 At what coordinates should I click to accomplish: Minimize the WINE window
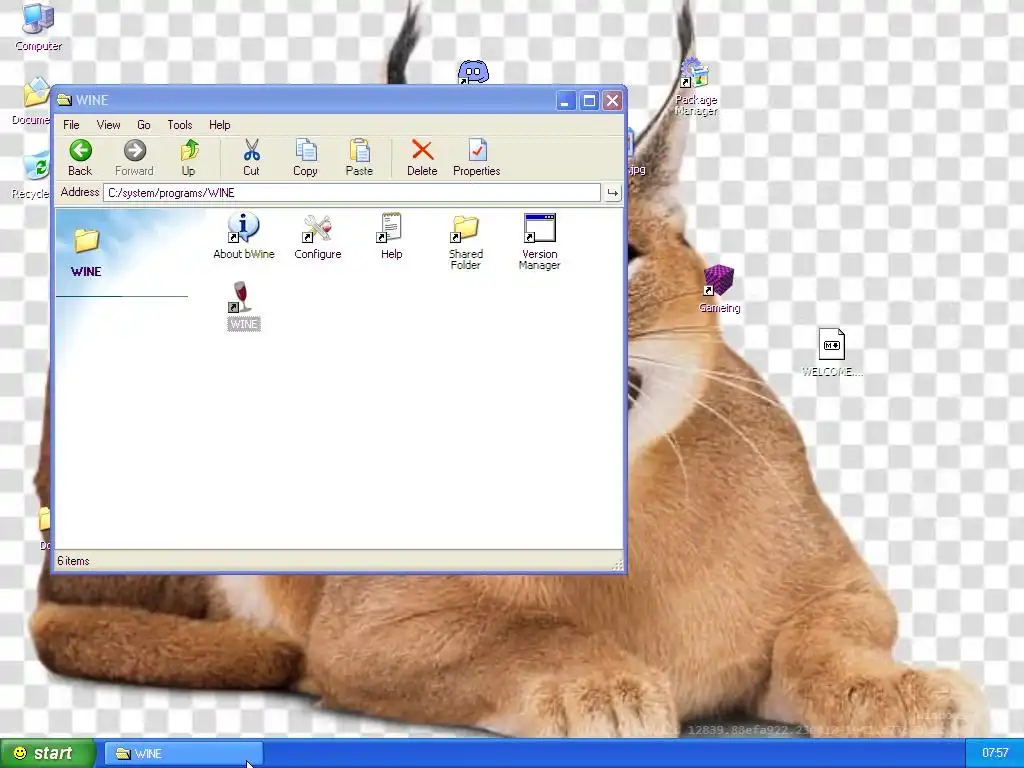(566, 101)
